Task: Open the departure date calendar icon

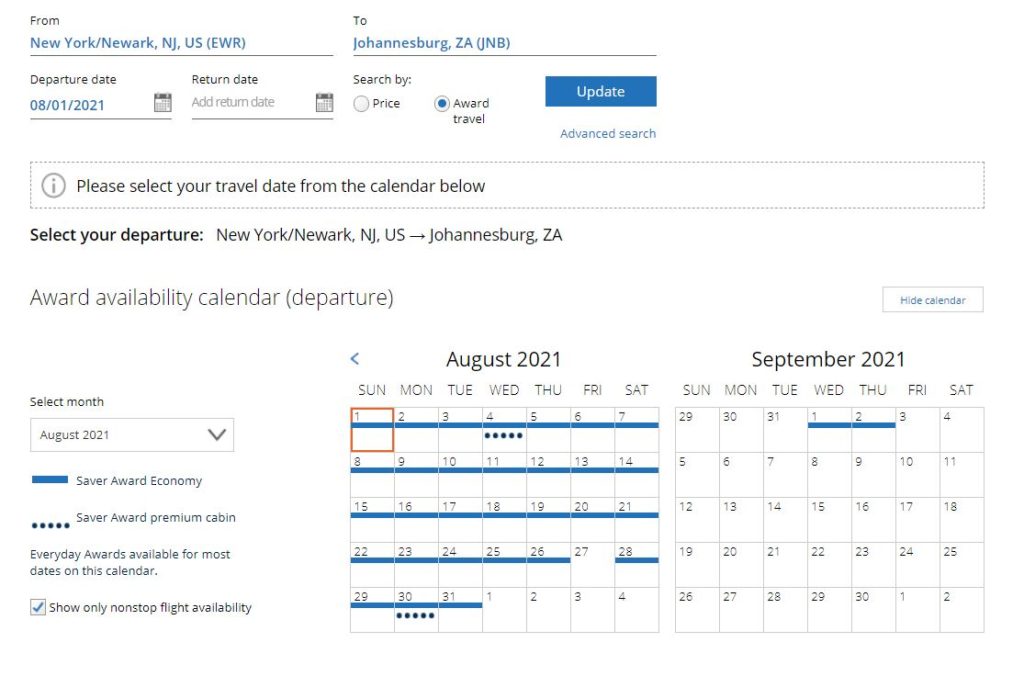Action: (162, 102)
